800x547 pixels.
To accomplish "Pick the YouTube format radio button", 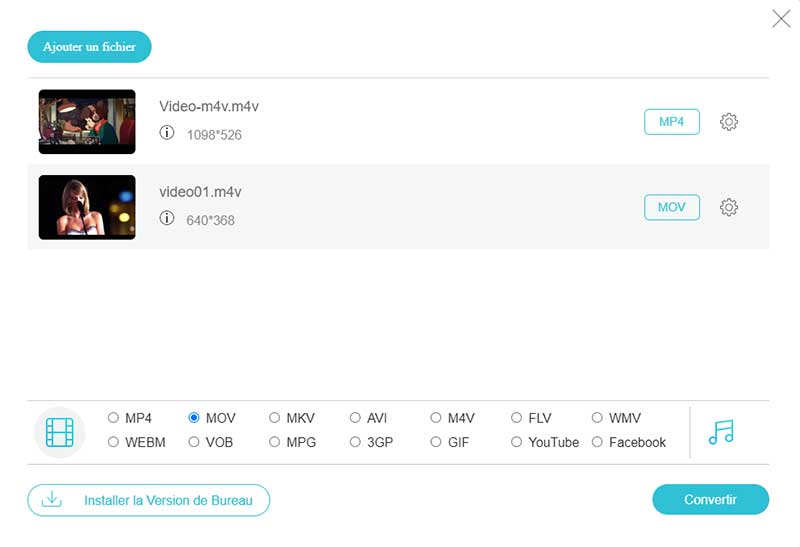I will click(517, 442).
